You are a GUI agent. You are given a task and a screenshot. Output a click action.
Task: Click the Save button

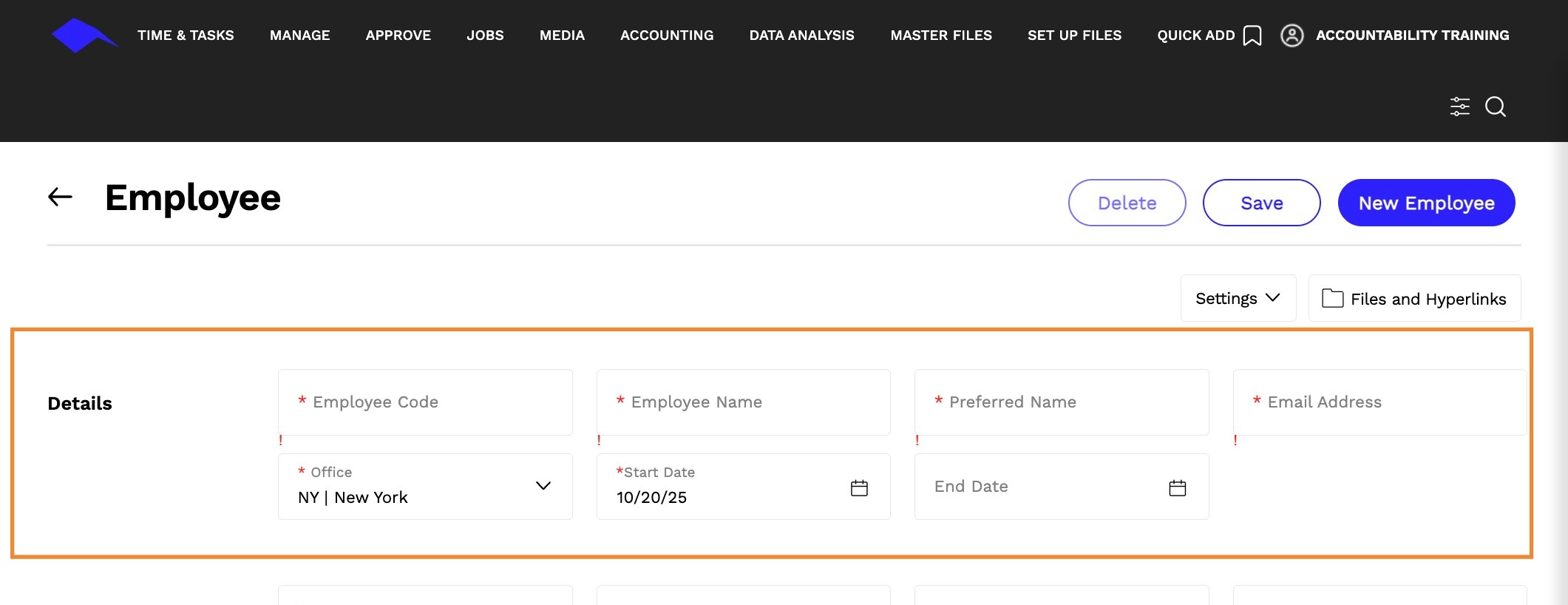1262,203
